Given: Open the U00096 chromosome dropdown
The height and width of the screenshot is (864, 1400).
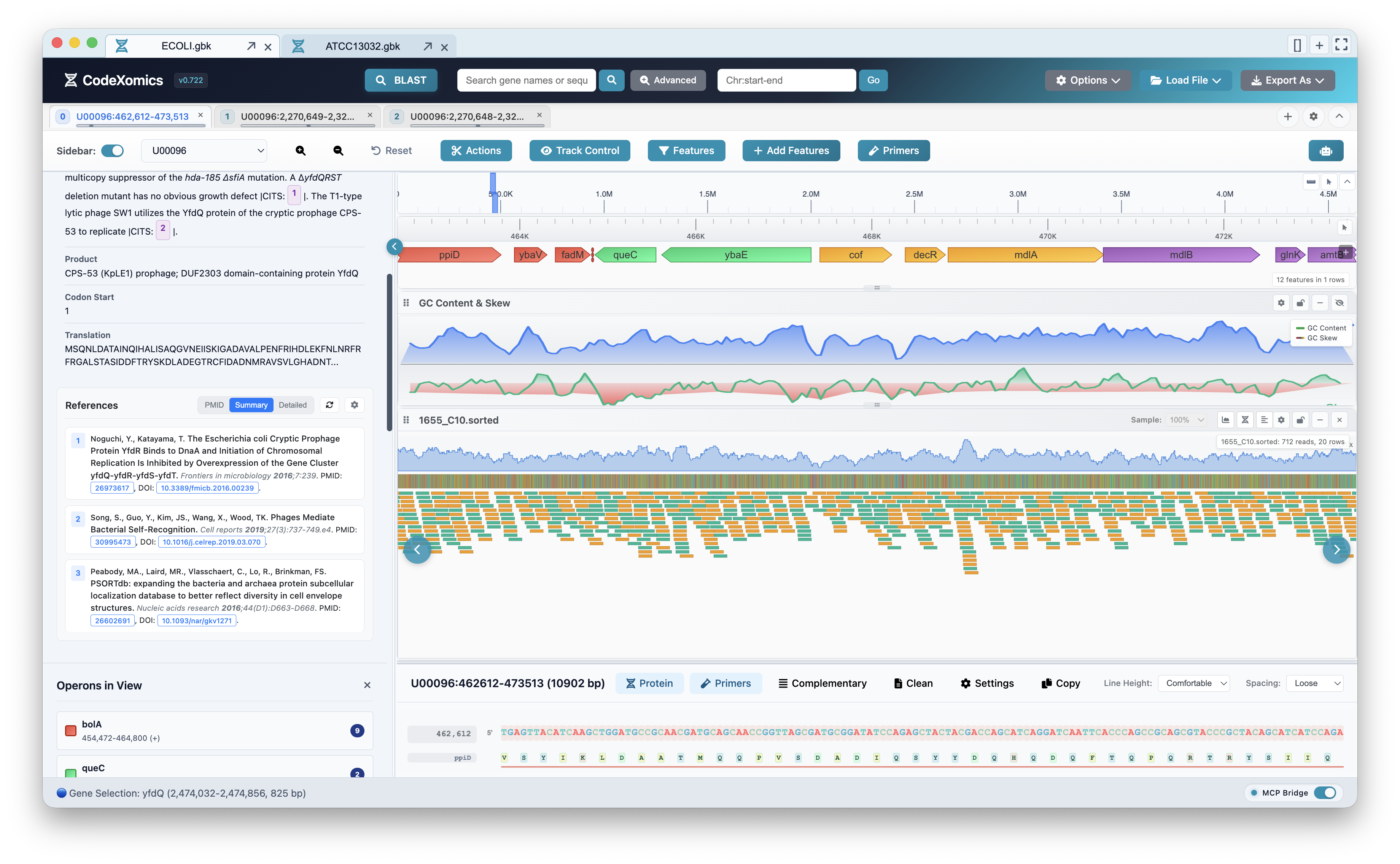Looking at the screenshot, I should (x=204, y=151).
